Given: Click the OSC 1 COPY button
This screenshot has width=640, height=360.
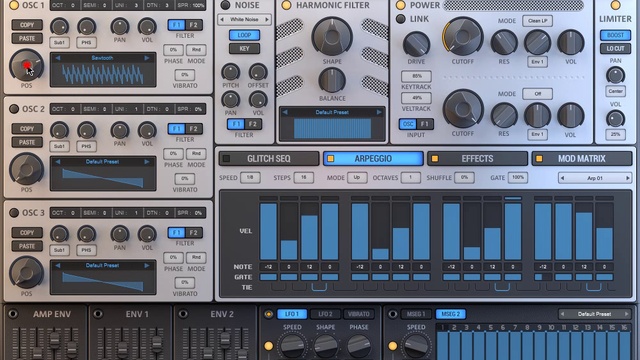Looking at the screenshot, I should (27, 25).
